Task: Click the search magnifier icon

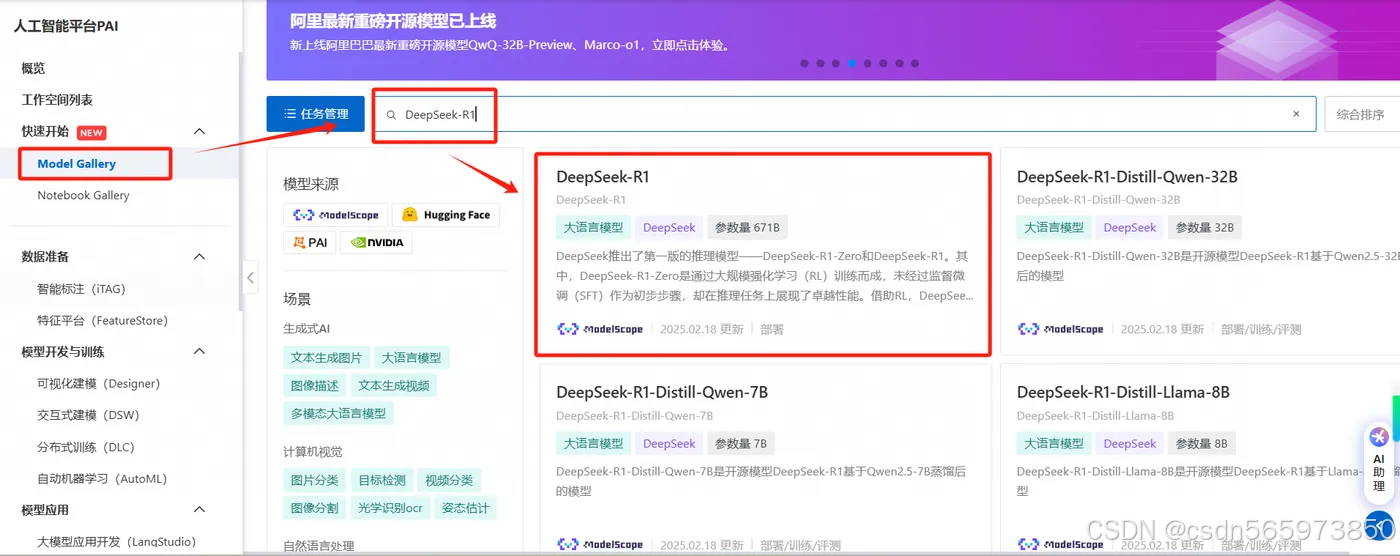Action: (x=392, y=115)
